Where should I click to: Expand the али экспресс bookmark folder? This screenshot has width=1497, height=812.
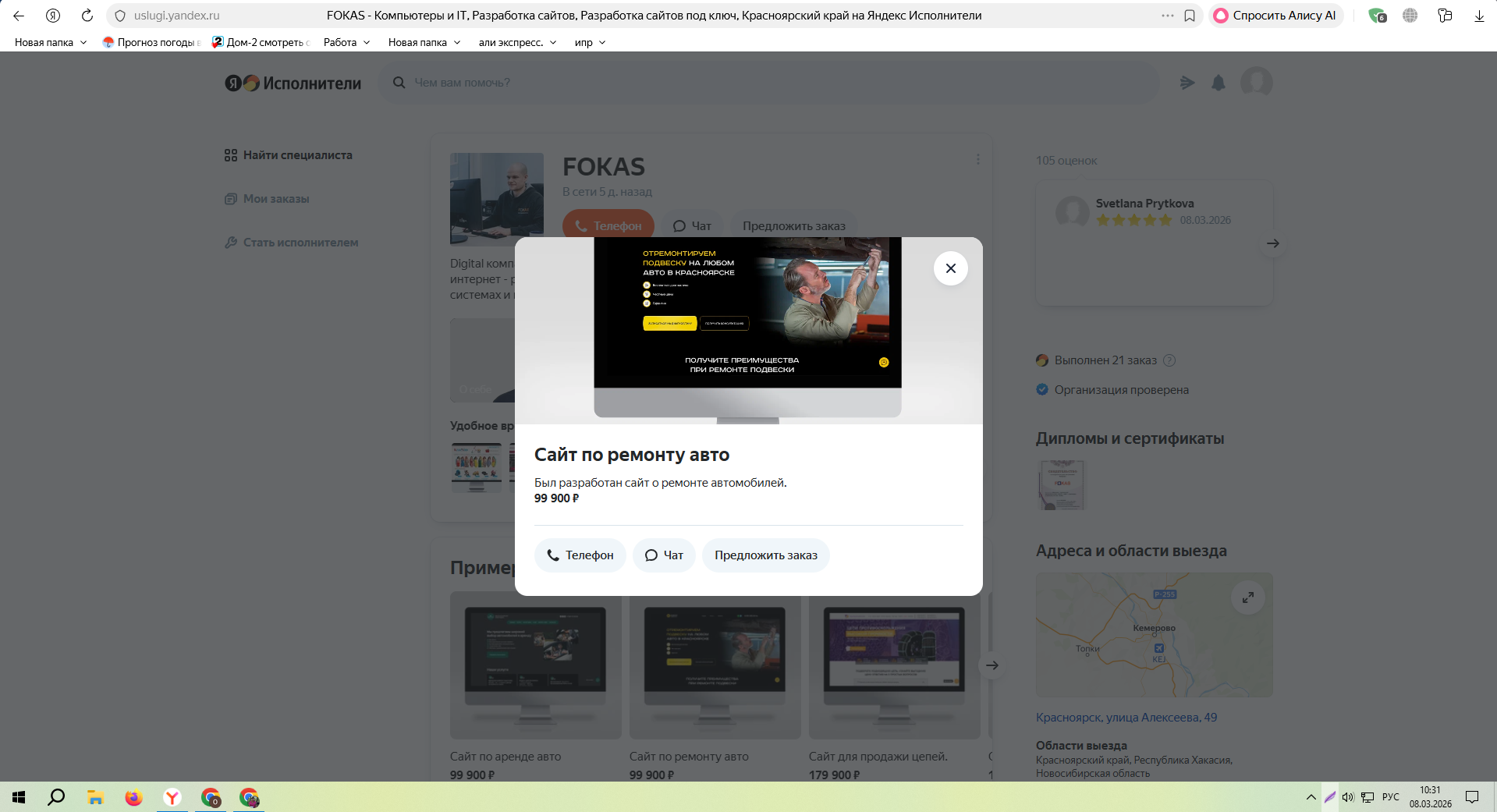pyautogui.click(x=517, y=42)
